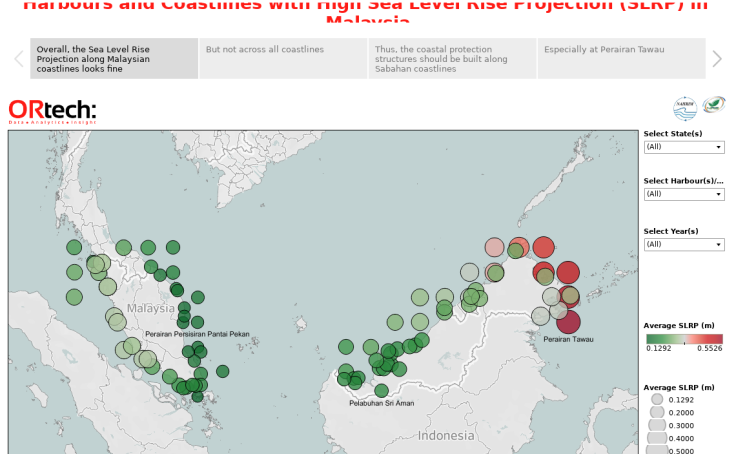Click the Average SLRP color gradient legend
The height and width of the screenshot is (454, 736).
684,339
